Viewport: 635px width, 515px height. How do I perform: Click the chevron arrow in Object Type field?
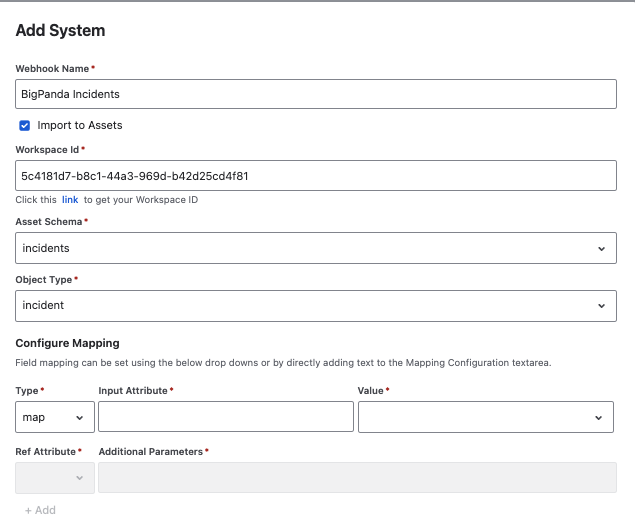click(601, 306)
